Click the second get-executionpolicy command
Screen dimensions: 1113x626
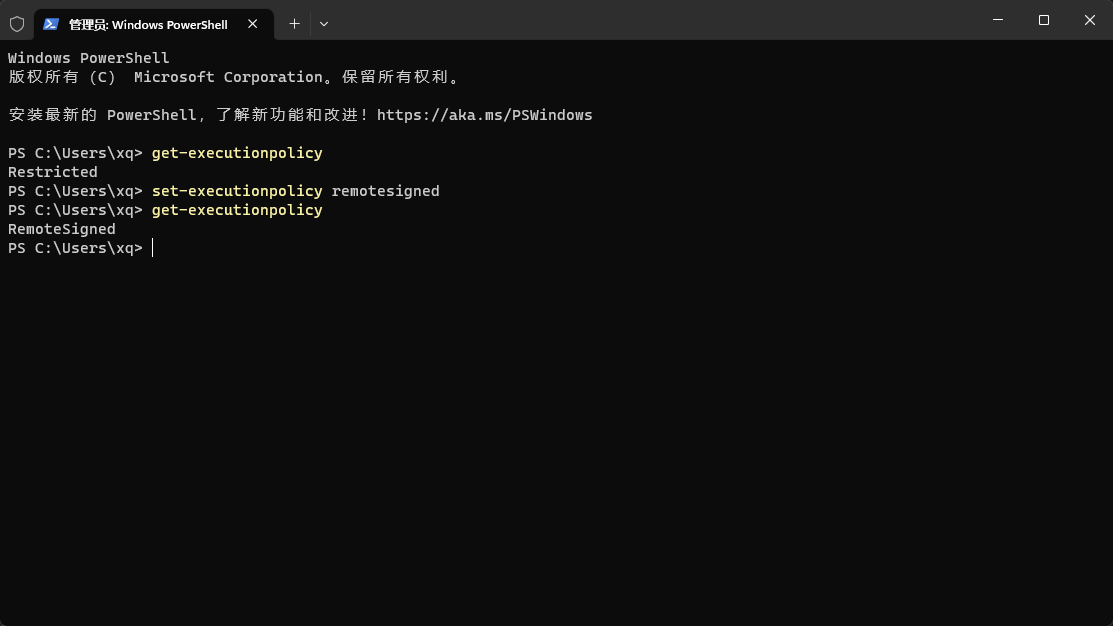(x=237, y=210)
